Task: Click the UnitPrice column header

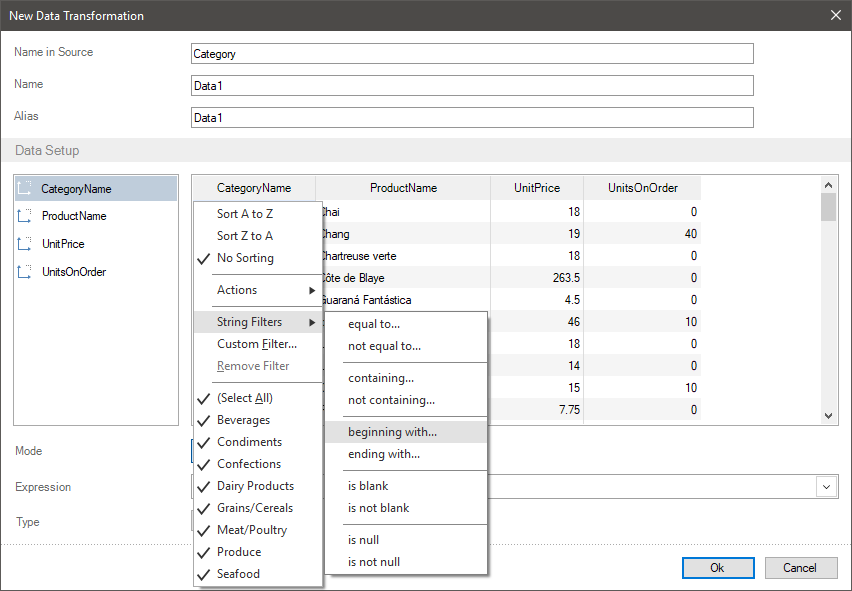Action: pos(537,188)
